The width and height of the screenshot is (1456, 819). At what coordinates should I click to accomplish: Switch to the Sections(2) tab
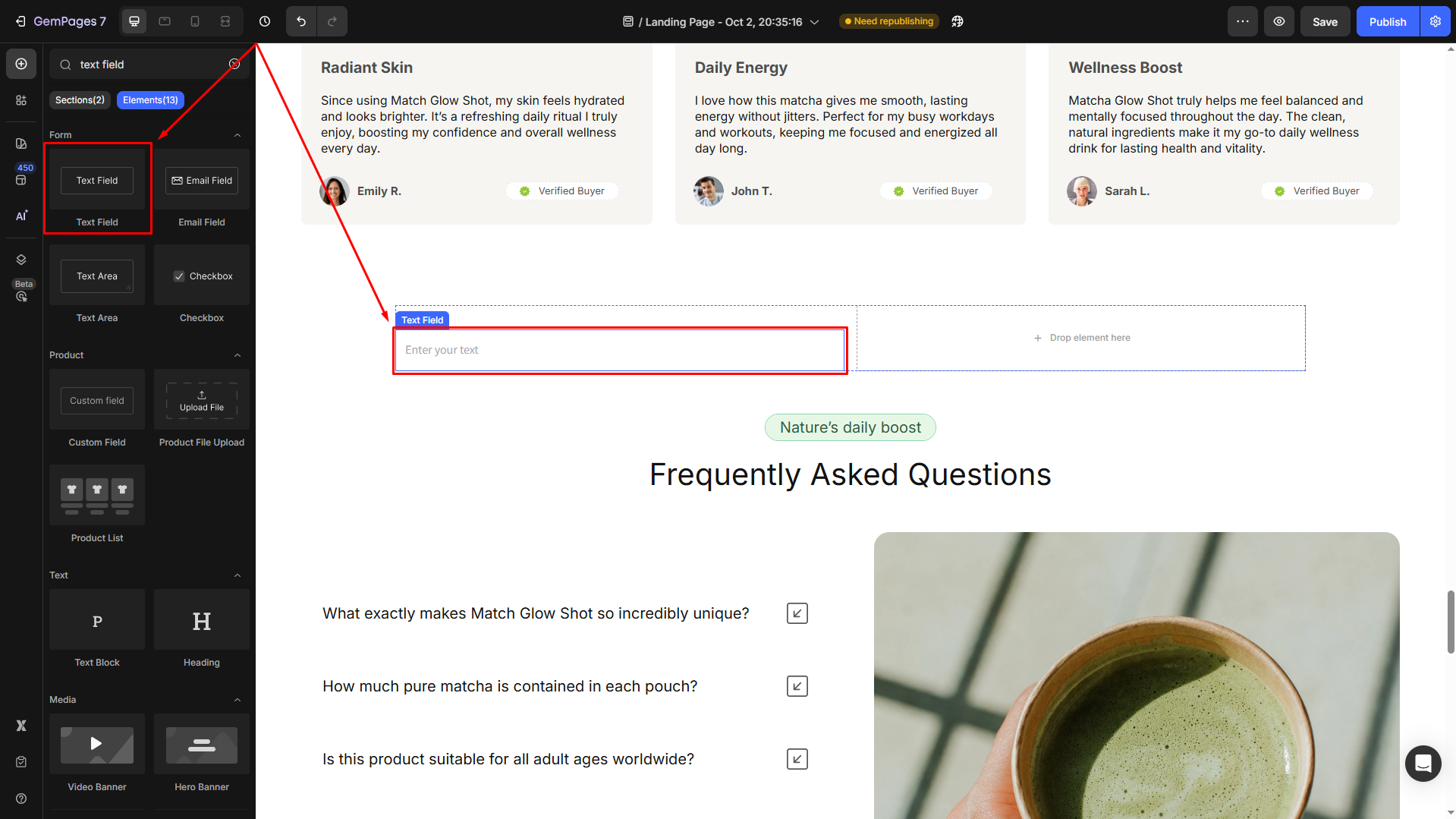[x=80, y=100]
